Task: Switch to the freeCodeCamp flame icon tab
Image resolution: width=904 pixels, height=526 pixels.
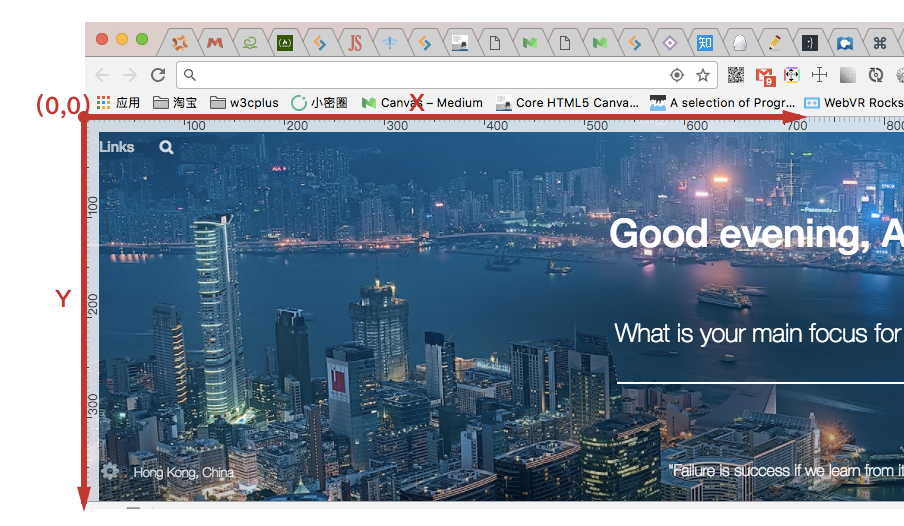Action: click(x=285, y=43)
